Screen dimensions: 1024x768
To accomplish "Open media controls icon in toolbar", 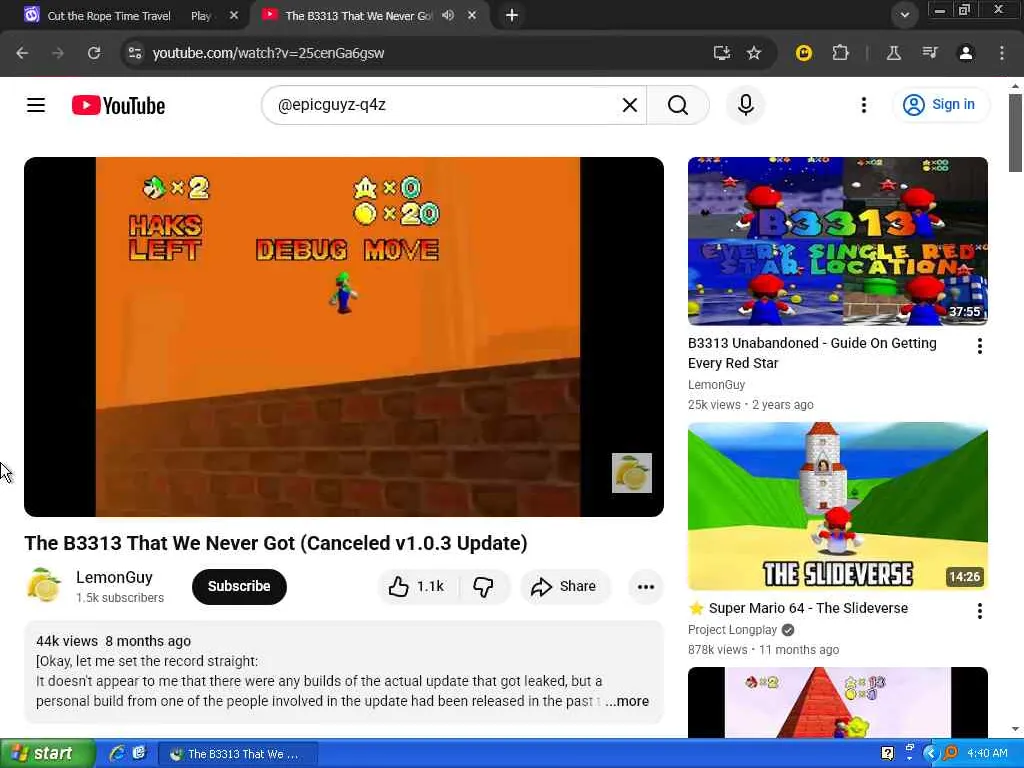I will pos(930,53).
